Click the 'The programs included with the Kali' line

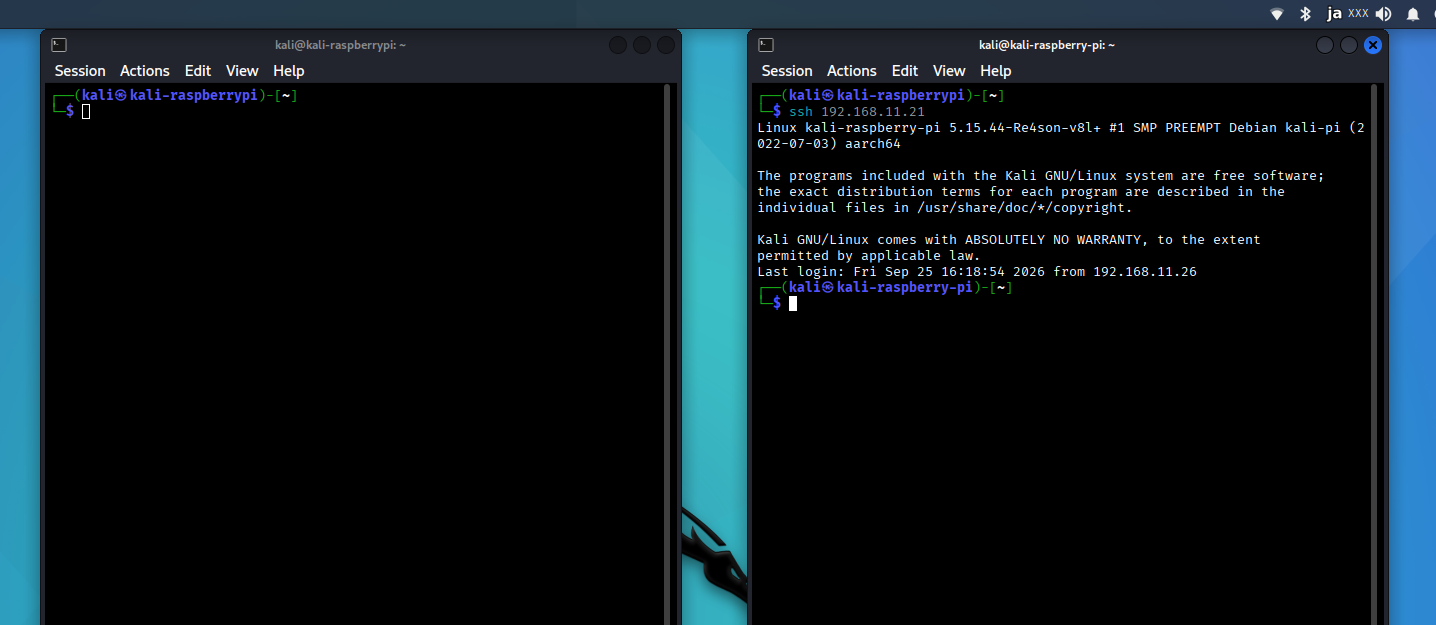pos(1041,175)
